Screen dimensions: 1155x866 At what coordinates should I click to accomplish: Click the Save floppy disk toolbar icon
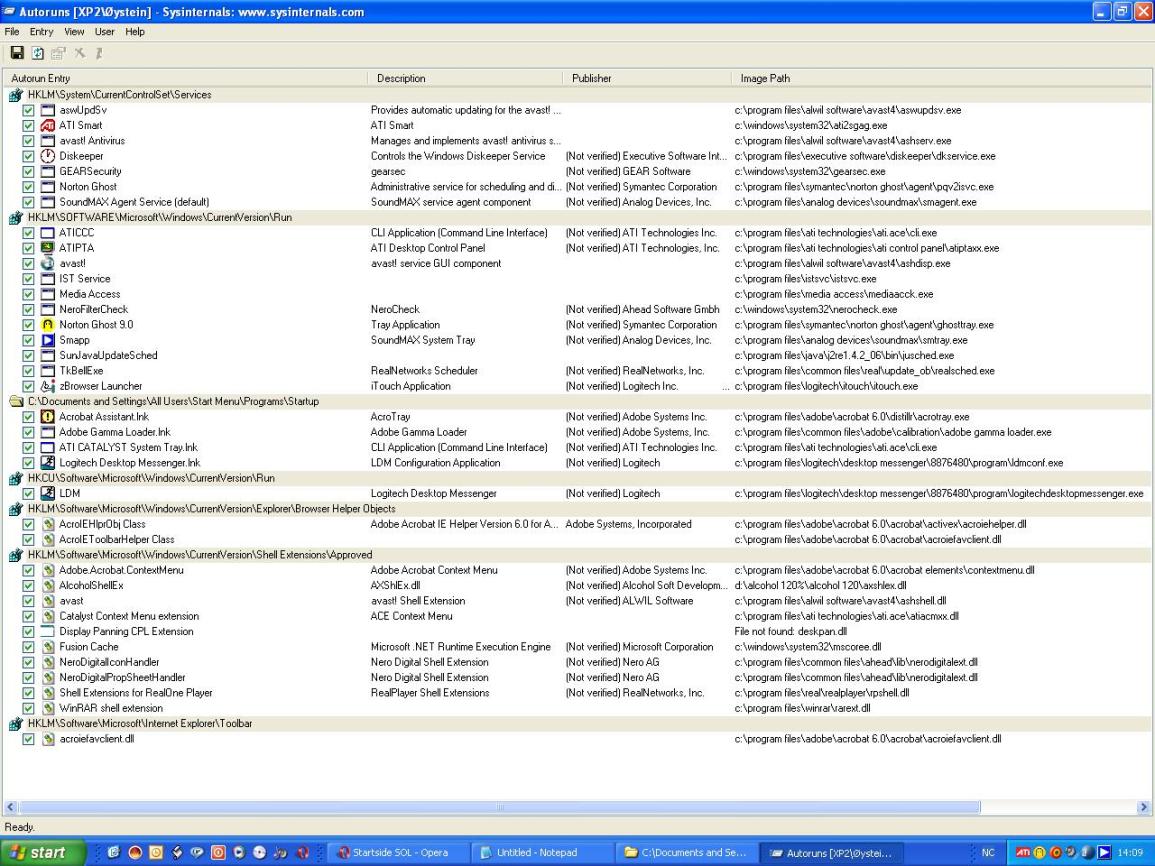pos(17,53)
